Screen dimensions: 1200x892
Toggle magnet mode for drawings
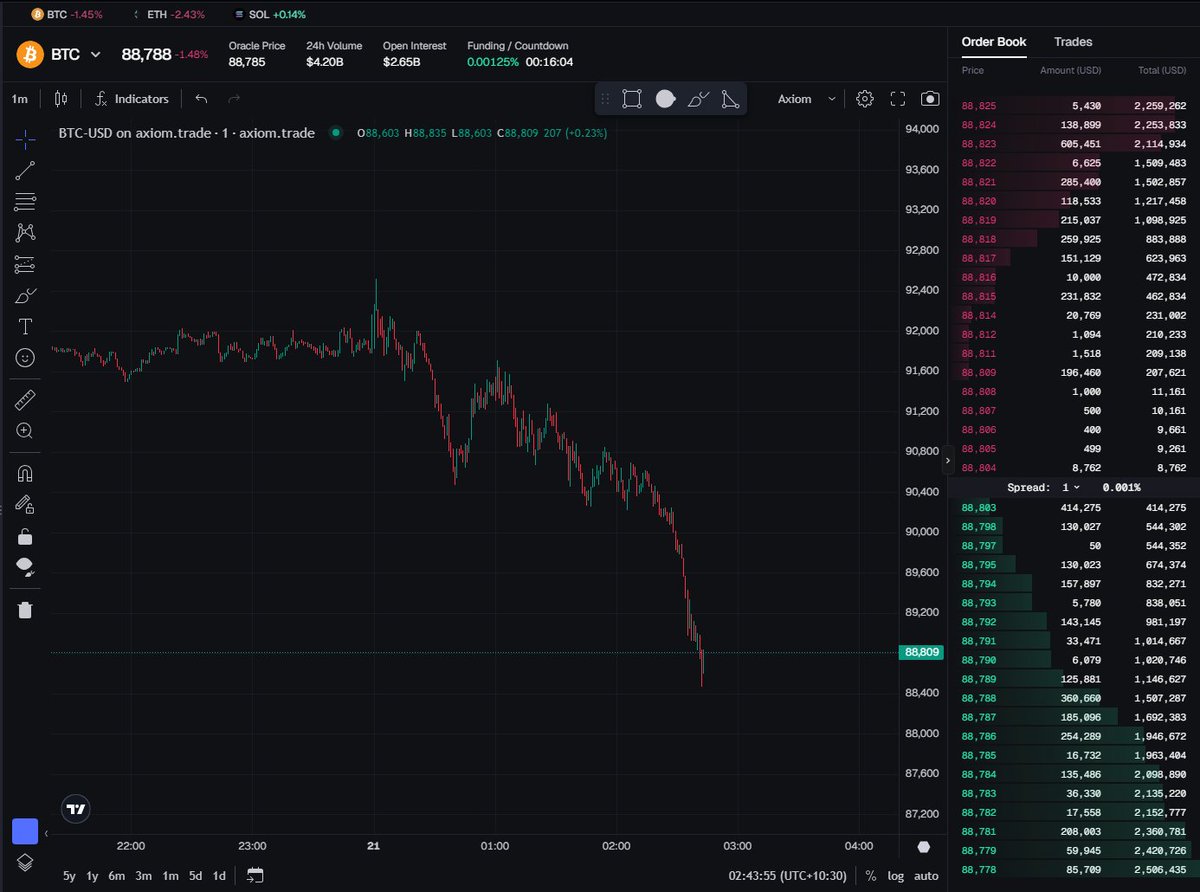[26, 474]
